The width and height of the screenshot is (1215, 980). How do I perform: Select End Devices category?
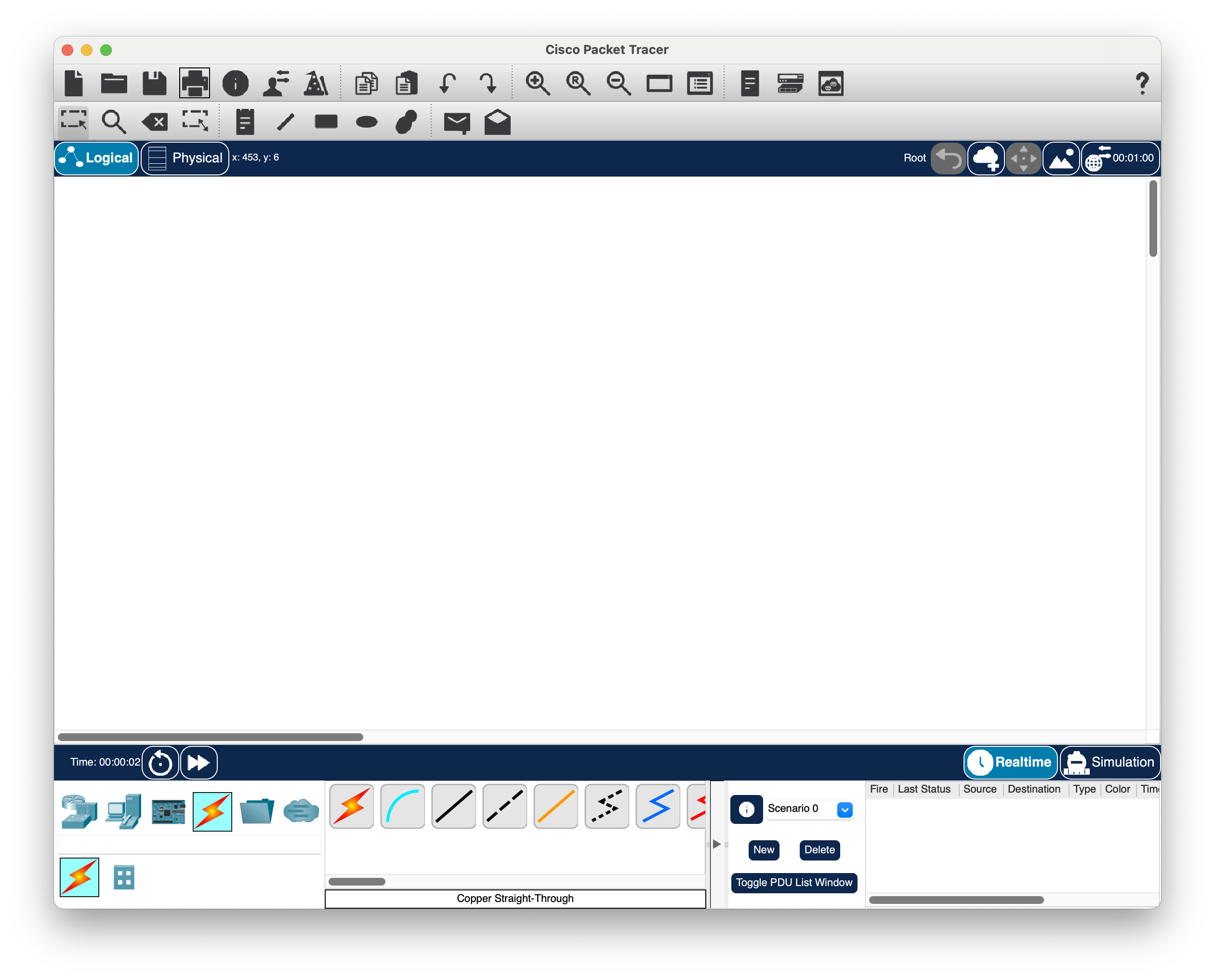click(124, 812)
